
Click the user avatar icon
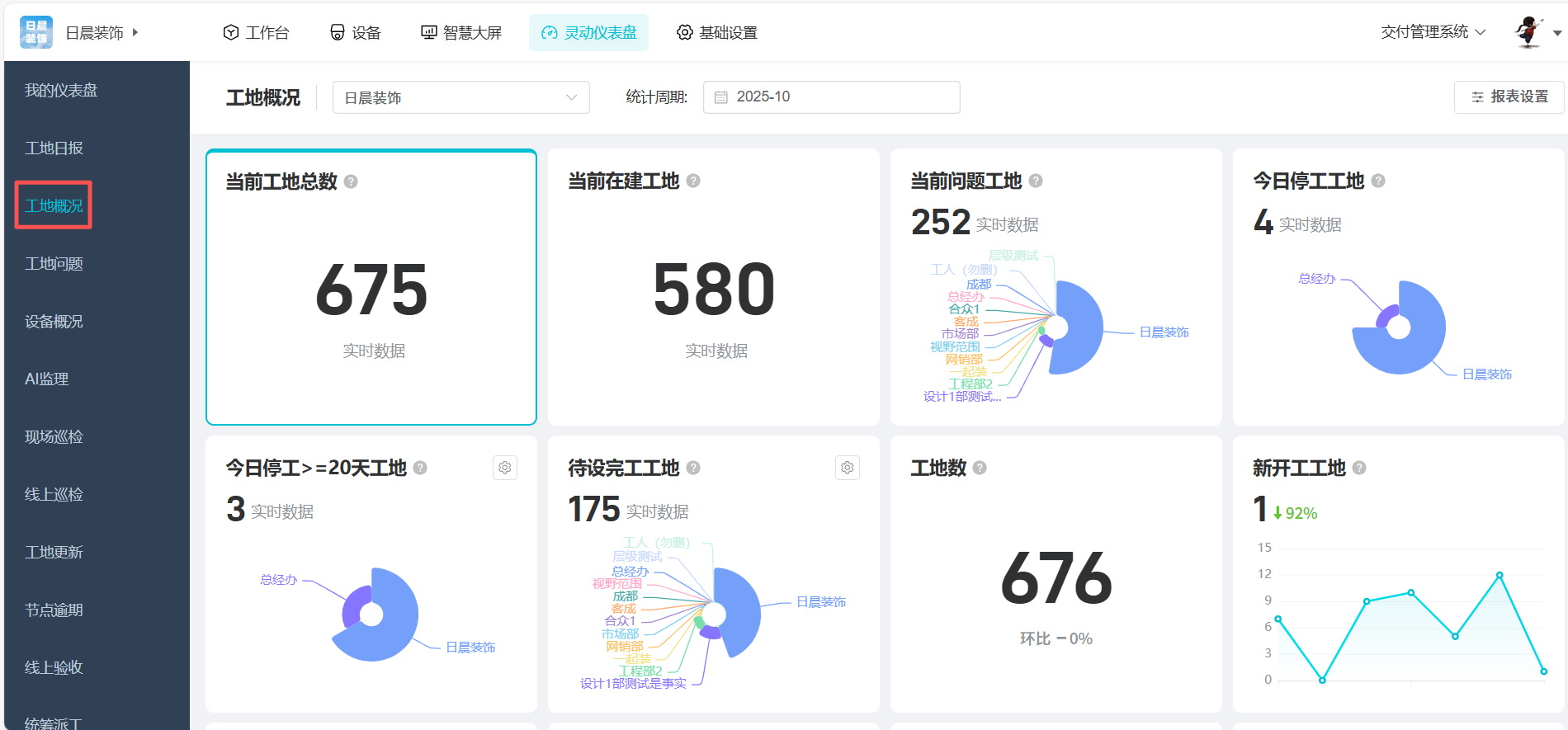1529,32
